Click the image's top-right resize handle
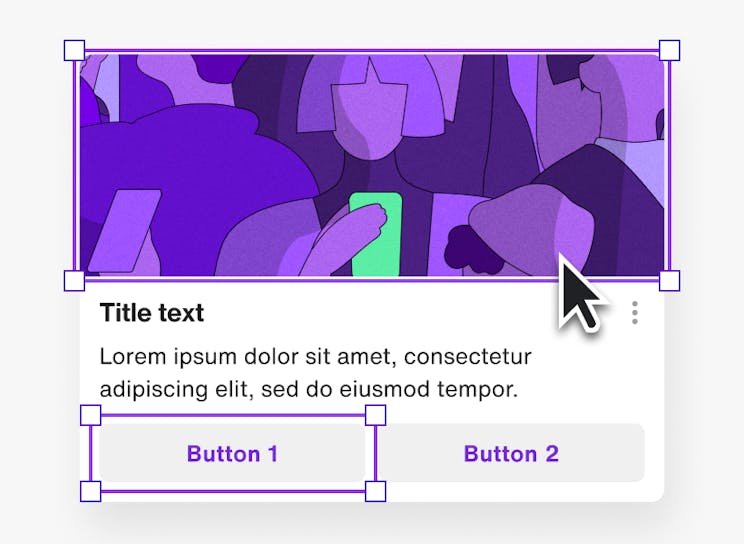This screenshot has width=744, height=544. 670,50
